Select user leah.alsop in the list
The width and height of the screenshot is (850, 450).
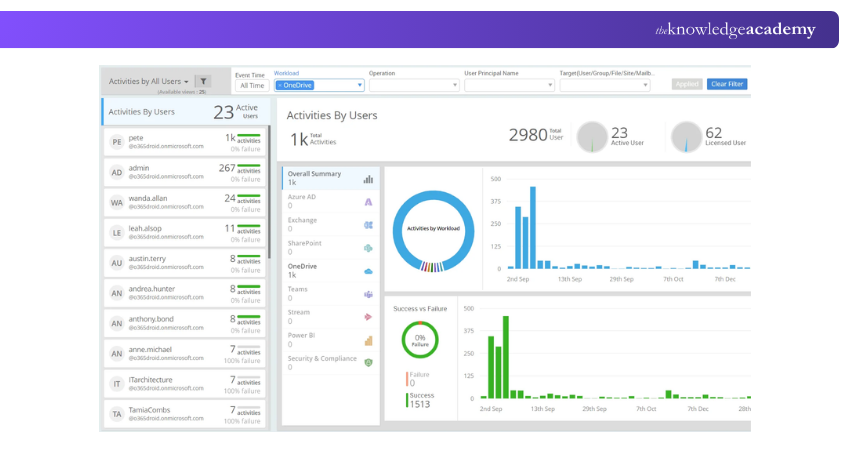(x=185, y=233)
